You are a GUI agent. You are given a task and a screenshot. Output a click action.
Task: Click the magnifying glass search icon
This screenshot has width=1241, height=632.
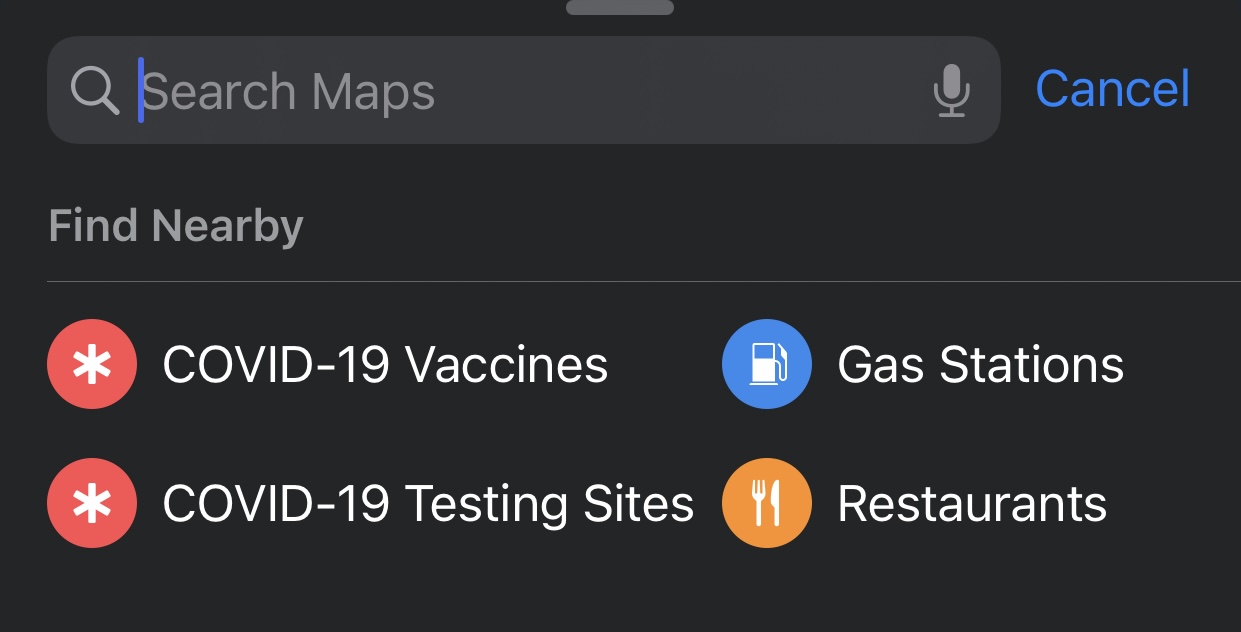95,91
